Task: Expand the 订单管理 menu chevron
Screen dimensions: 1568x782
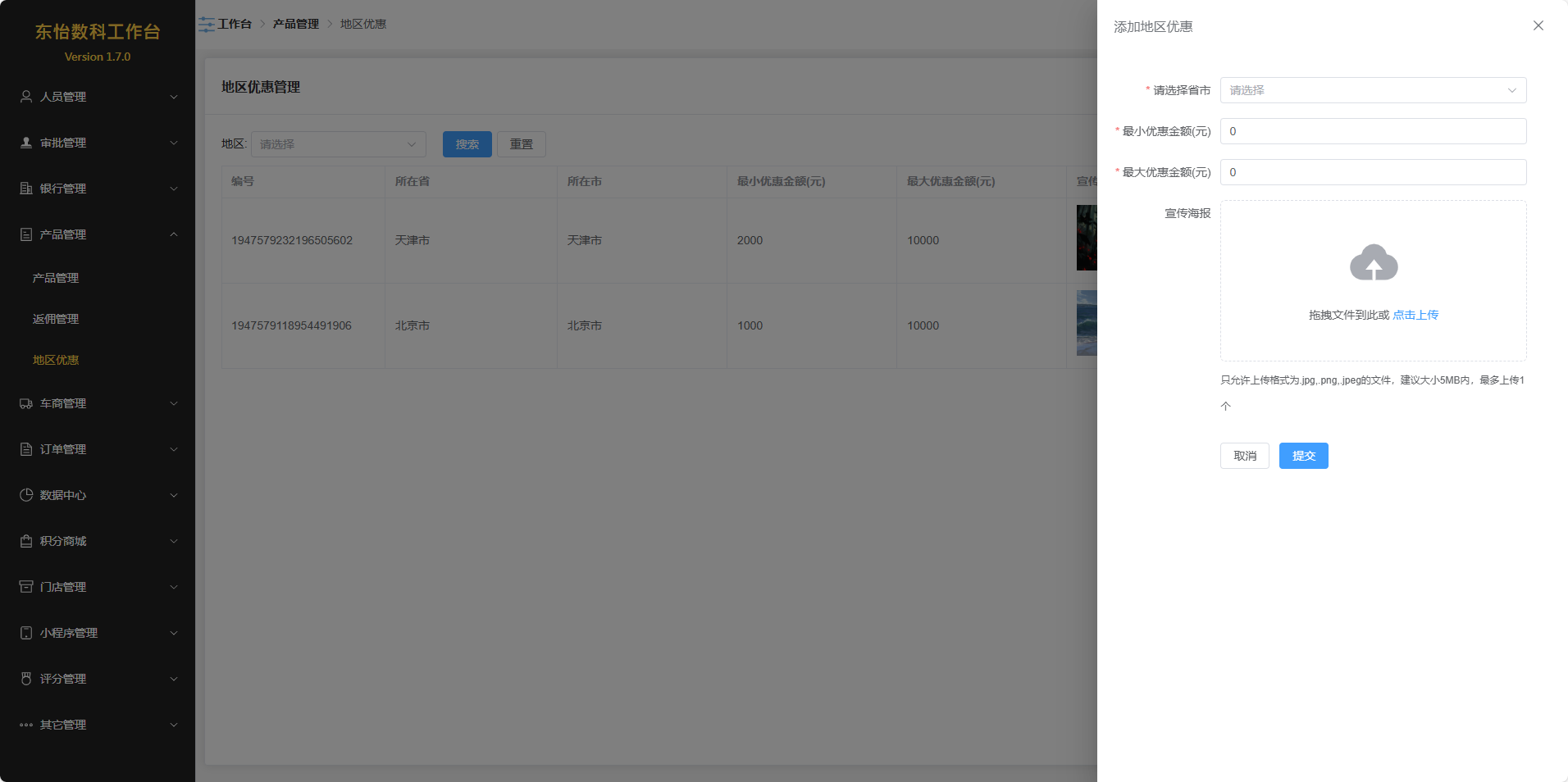Action: (x=174, y=449)
